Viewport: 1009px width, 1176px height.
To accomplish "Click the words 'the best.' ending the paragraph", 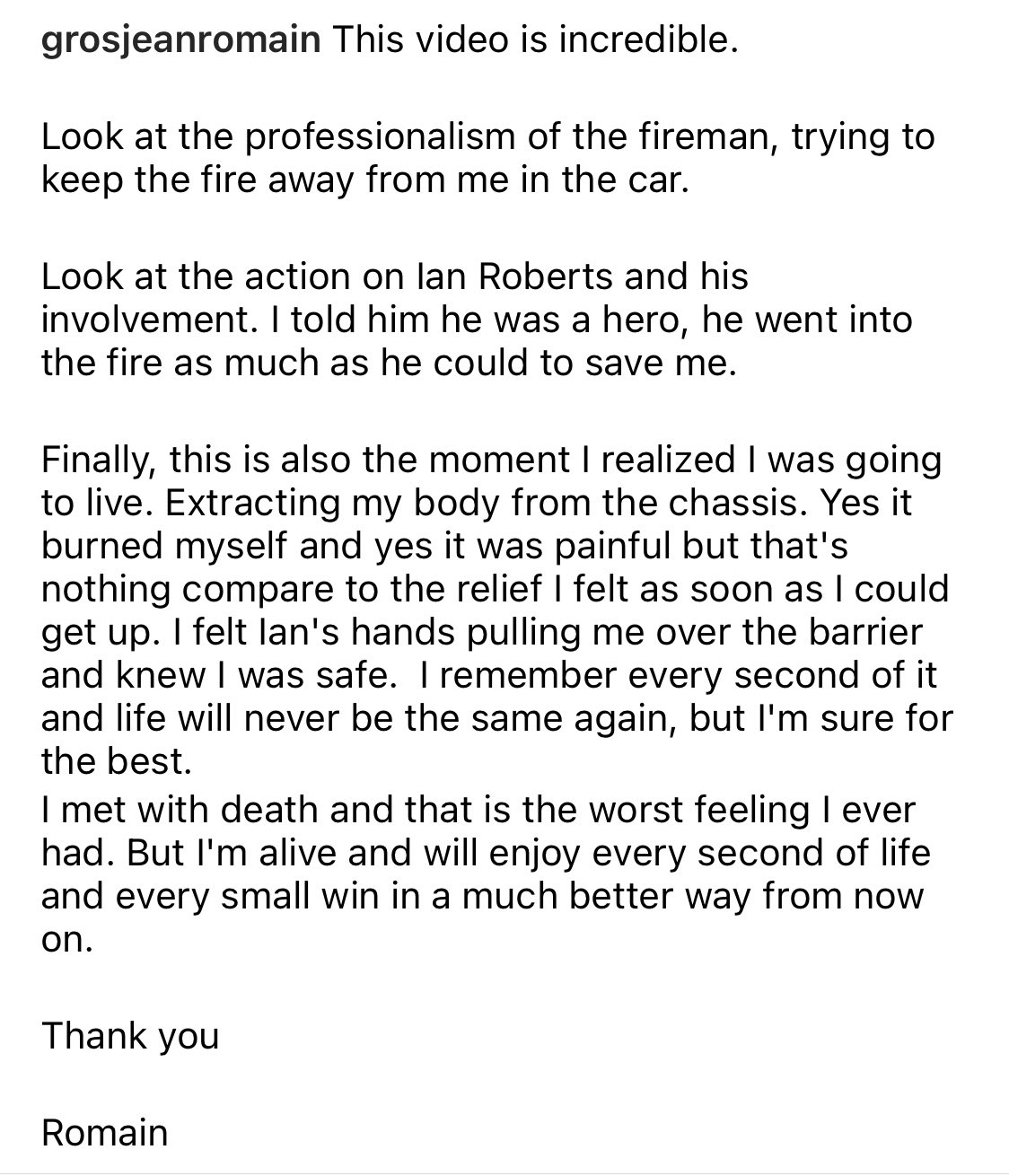I will [117, 763].
